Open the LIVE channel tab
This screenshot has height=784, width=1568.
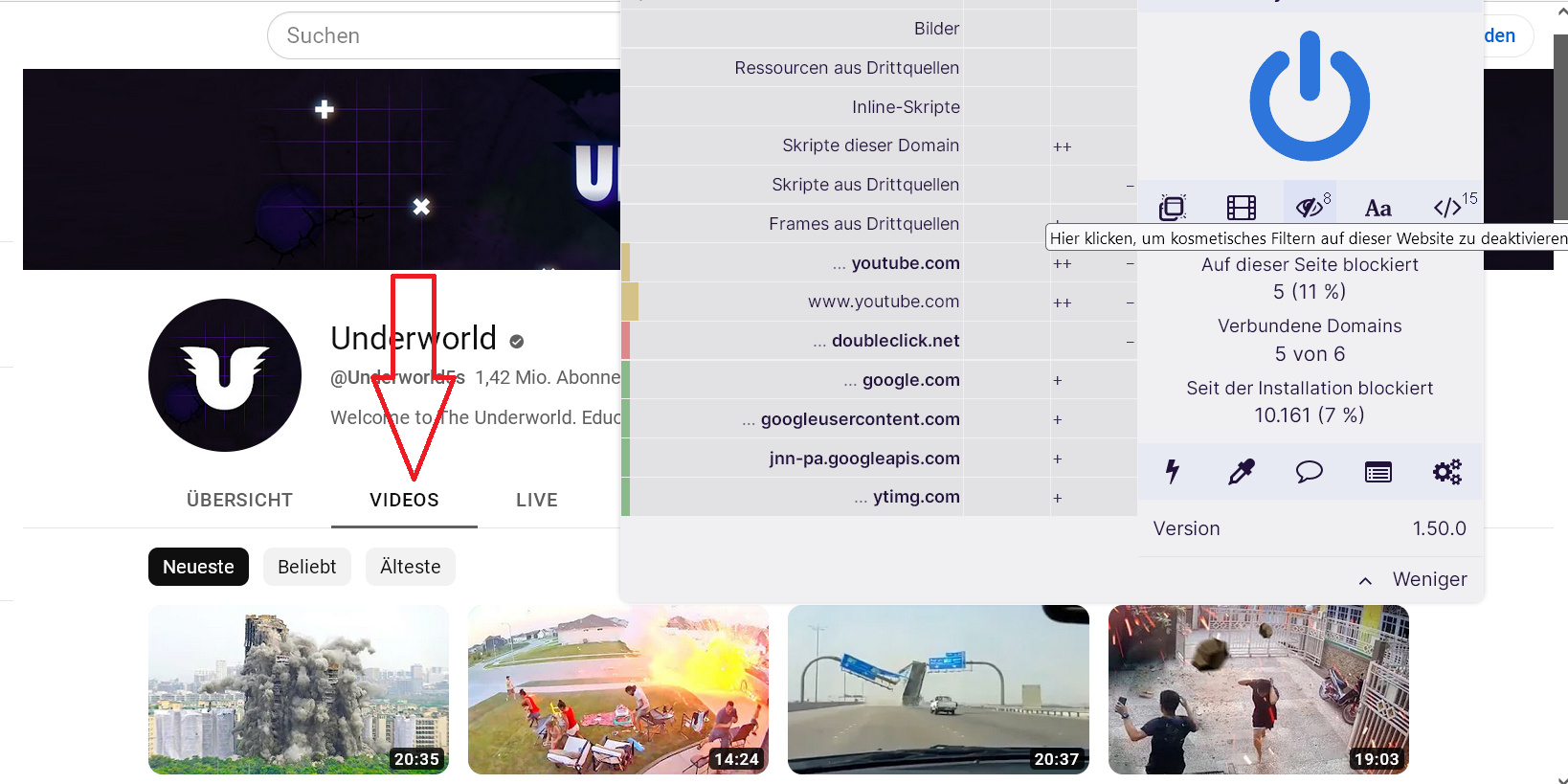click(x=537, y=500)
